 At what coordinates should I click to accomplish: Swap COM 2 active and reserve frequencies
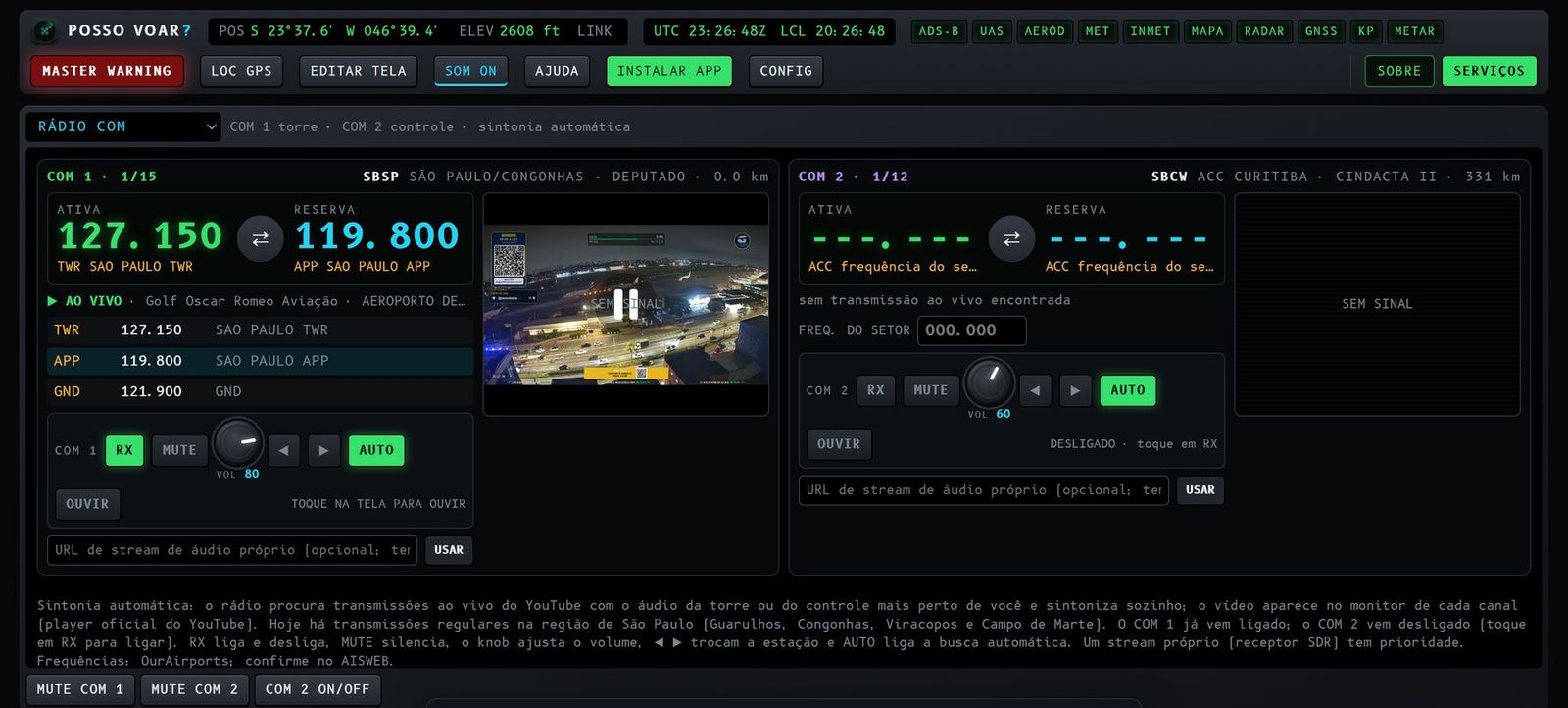click(x=1012, y=238)
